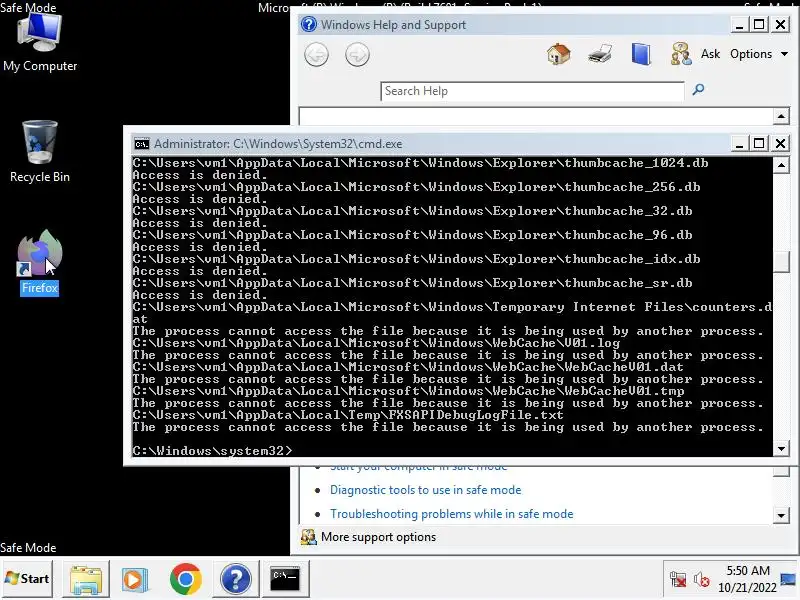
Task: Launch Firefox desktop shortcut
Action: point(40,263)
